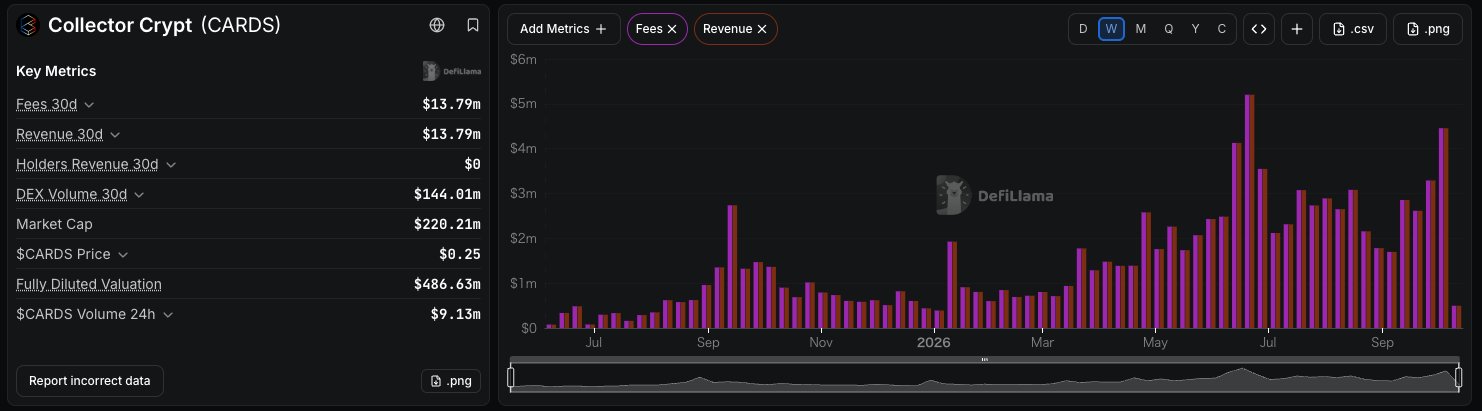The width and height of the screenshot is (1482, 411).
Task: Click the Collector Crypt (CARDS) title
Action: [164, 26]
